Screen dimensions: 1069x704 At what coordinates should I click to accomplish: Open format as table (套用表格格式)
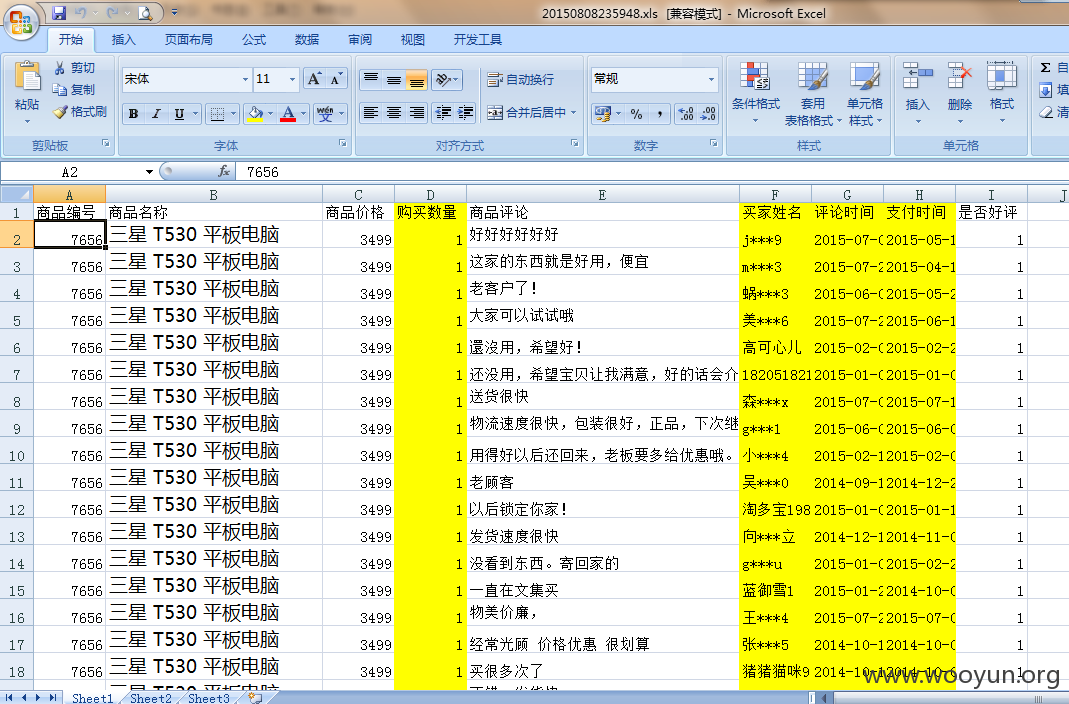pos(813,93)
